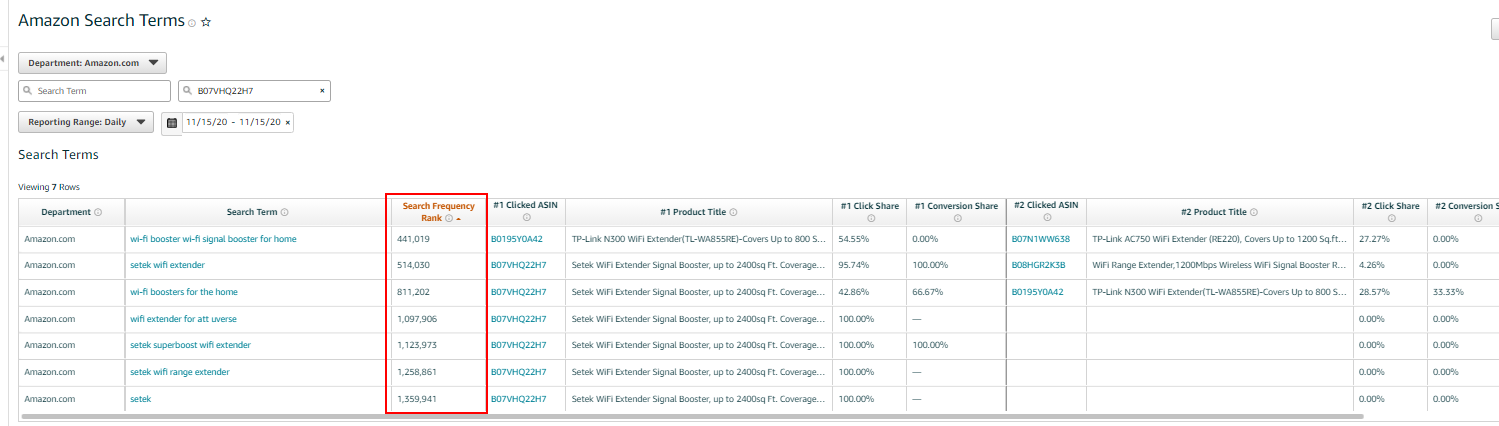Select the rank value 1,097,906
Screen dimensions: 1499x426
click(417, 319)
